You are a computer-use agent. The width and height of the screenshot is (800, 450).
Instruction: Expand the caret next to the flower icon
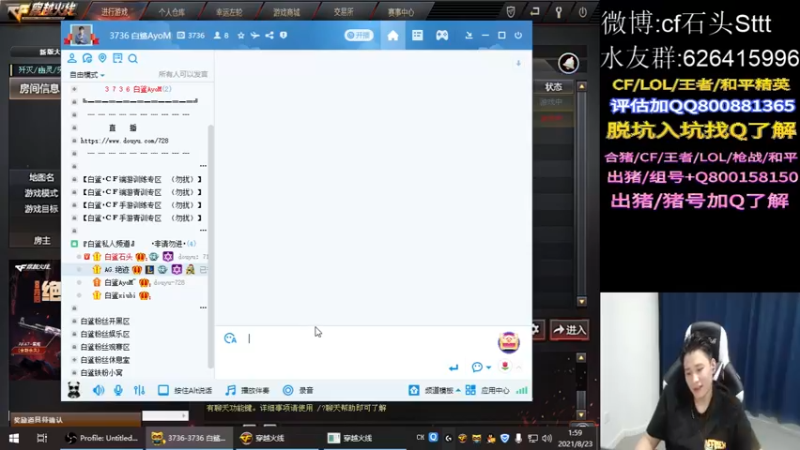[x=519, y=367]
